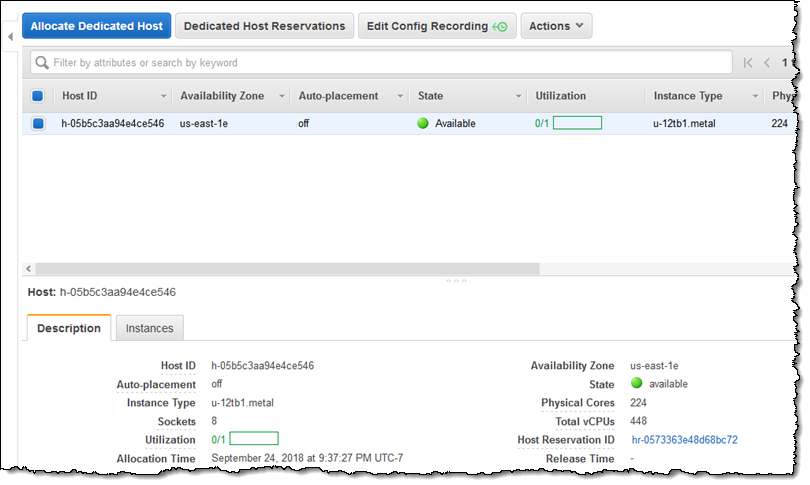Screen dimensions: 810x485
Task: Go to previous page of results
Action: tap(767, 63)
